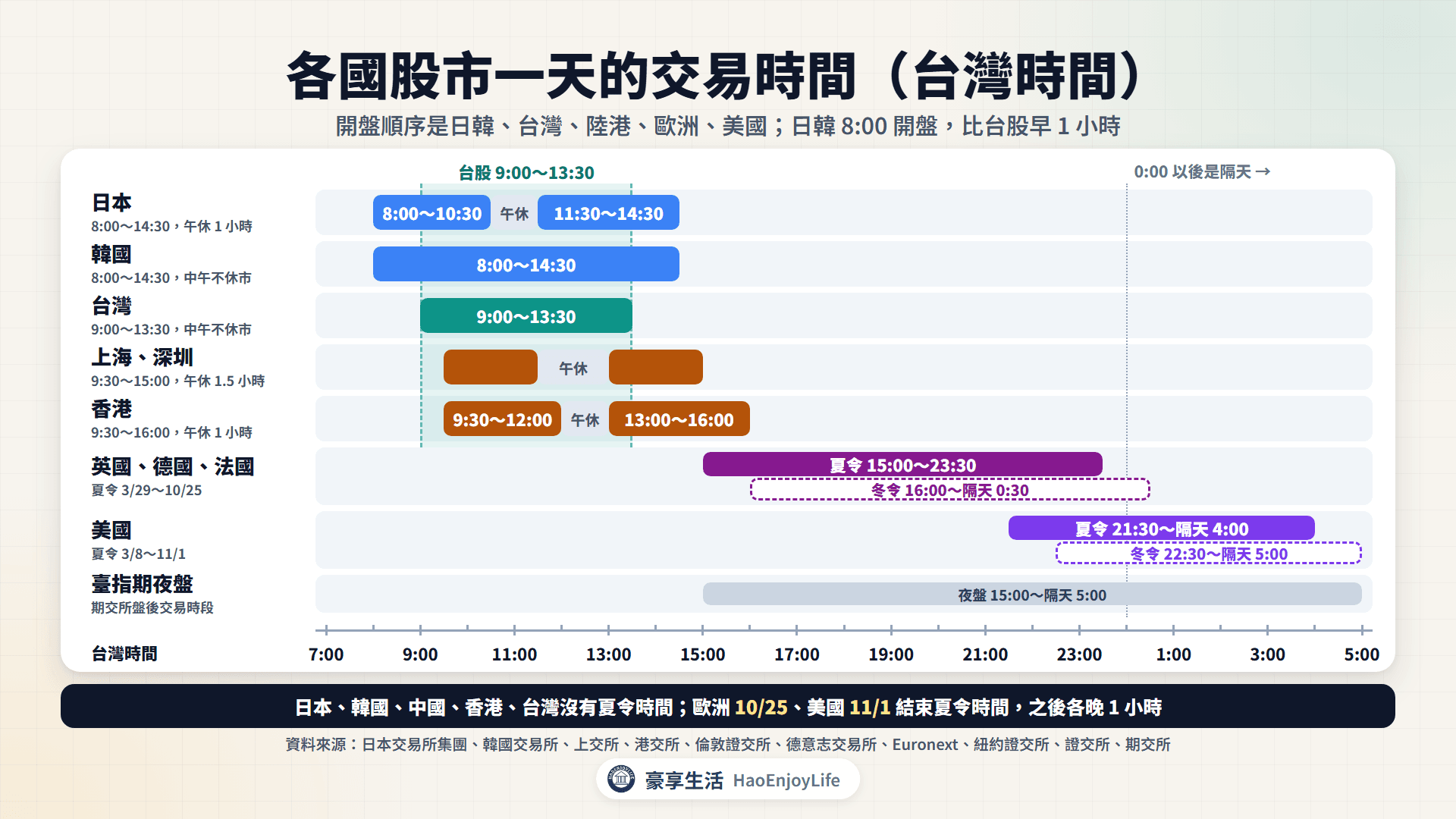Click the 午休 label in the Japan row
The height and width of the screenshot is (819, 1456).
(514, 214)
